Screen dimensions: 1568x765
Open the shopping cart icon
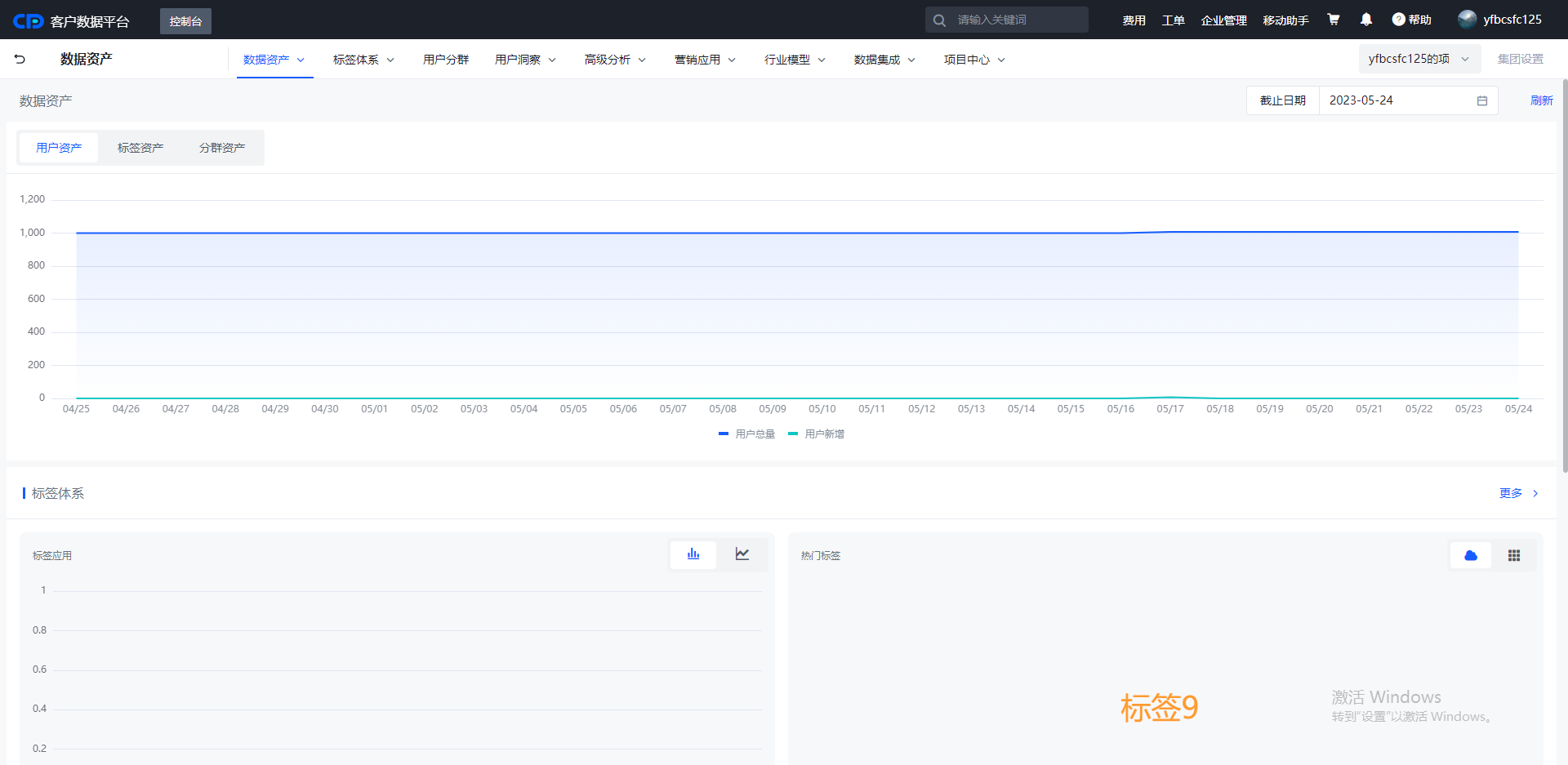(1334, 20)
